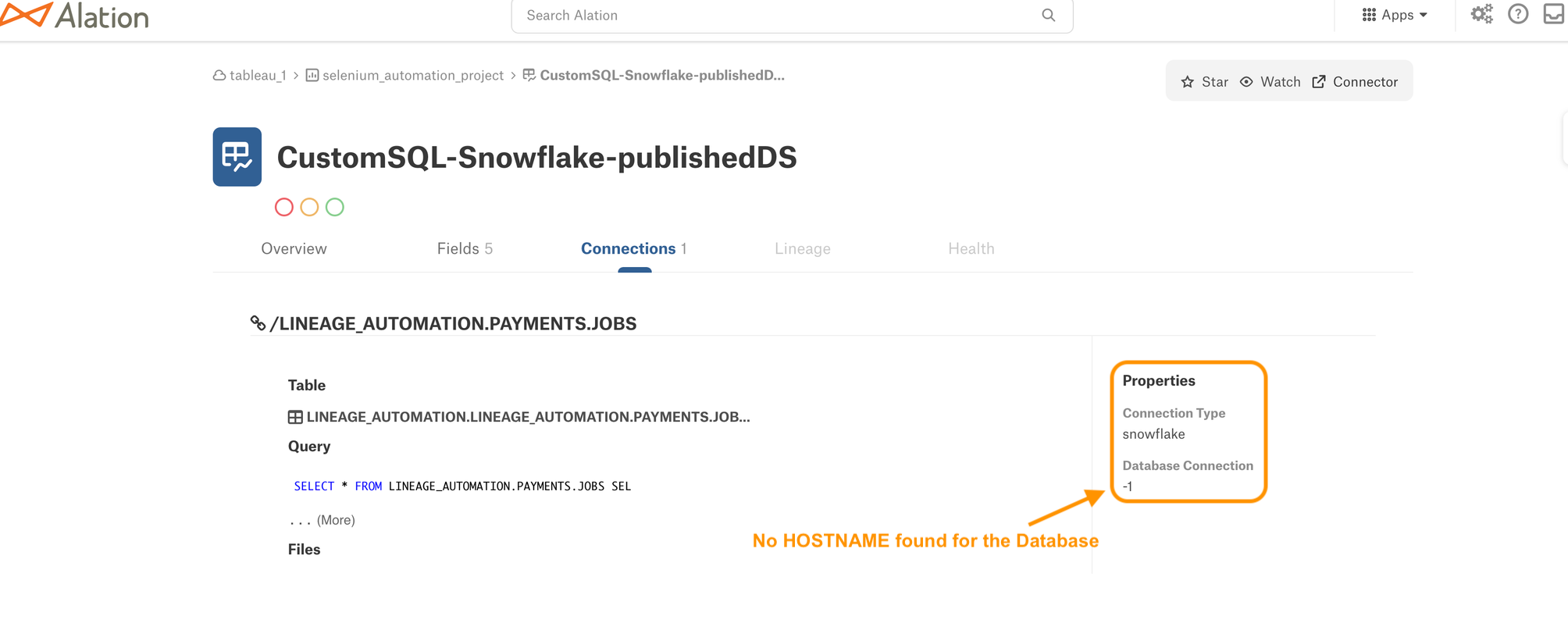Click the CustomSQL-Snowflake-publishedDS title

pos(536,158)
